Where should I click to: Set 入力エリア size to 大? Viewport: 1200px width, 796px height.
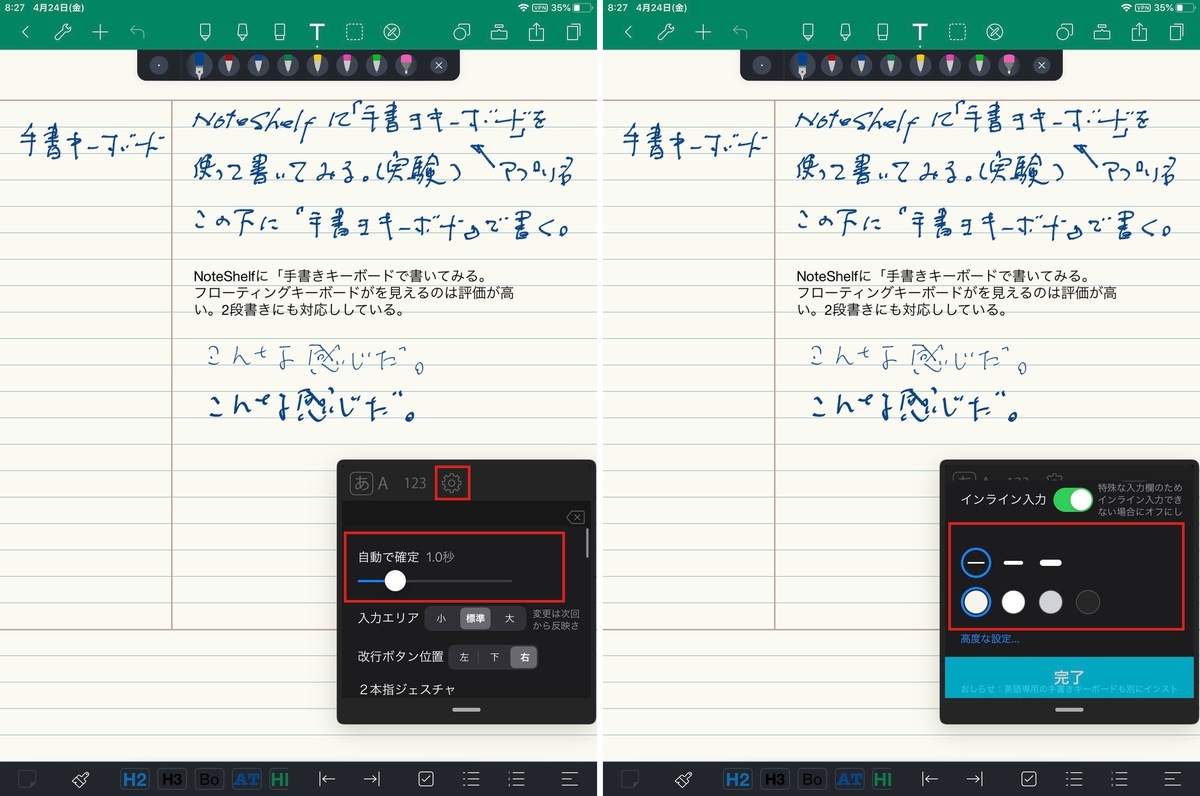[510, 618]
